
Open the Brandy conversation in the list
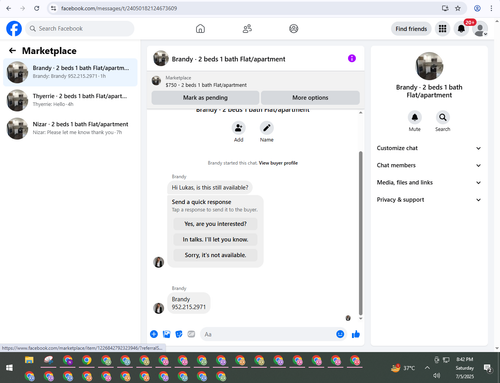point(70,72)
